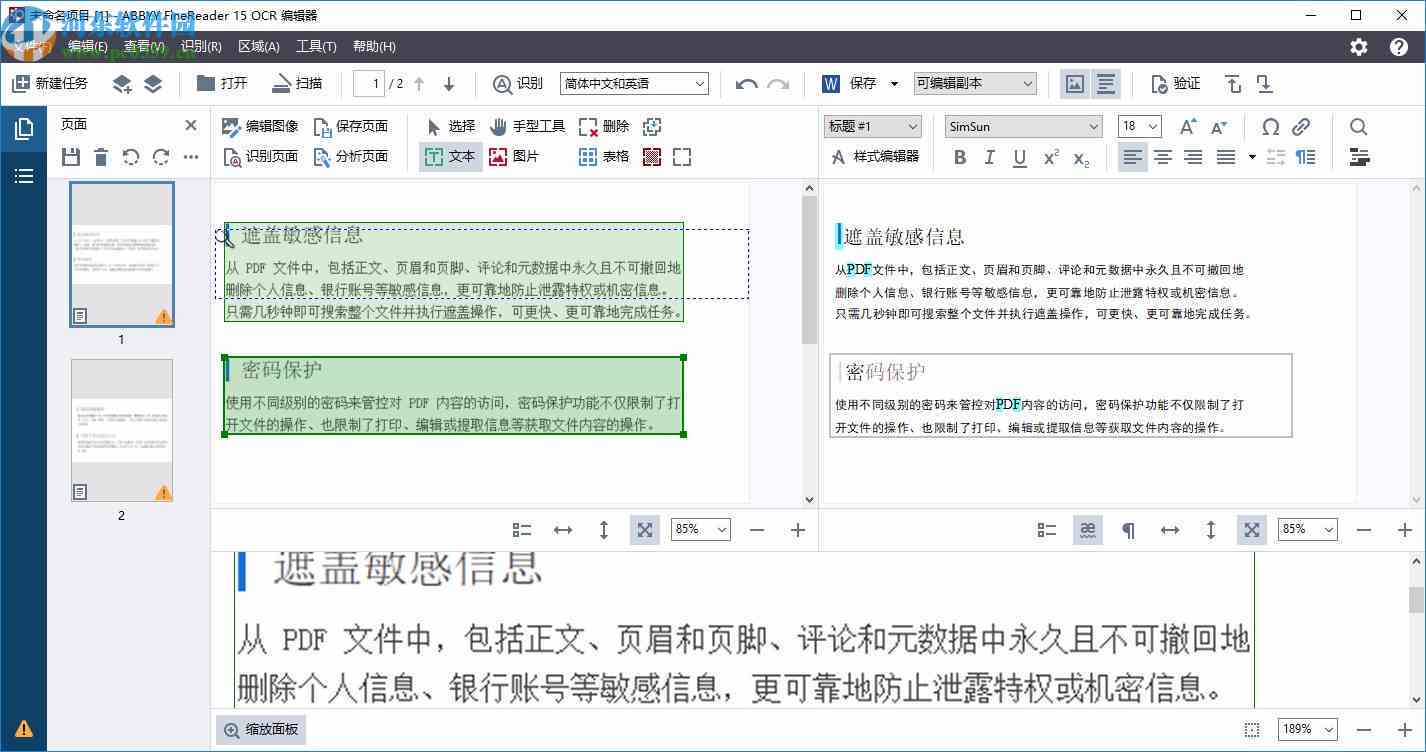Select the background picture area tool

652,157
